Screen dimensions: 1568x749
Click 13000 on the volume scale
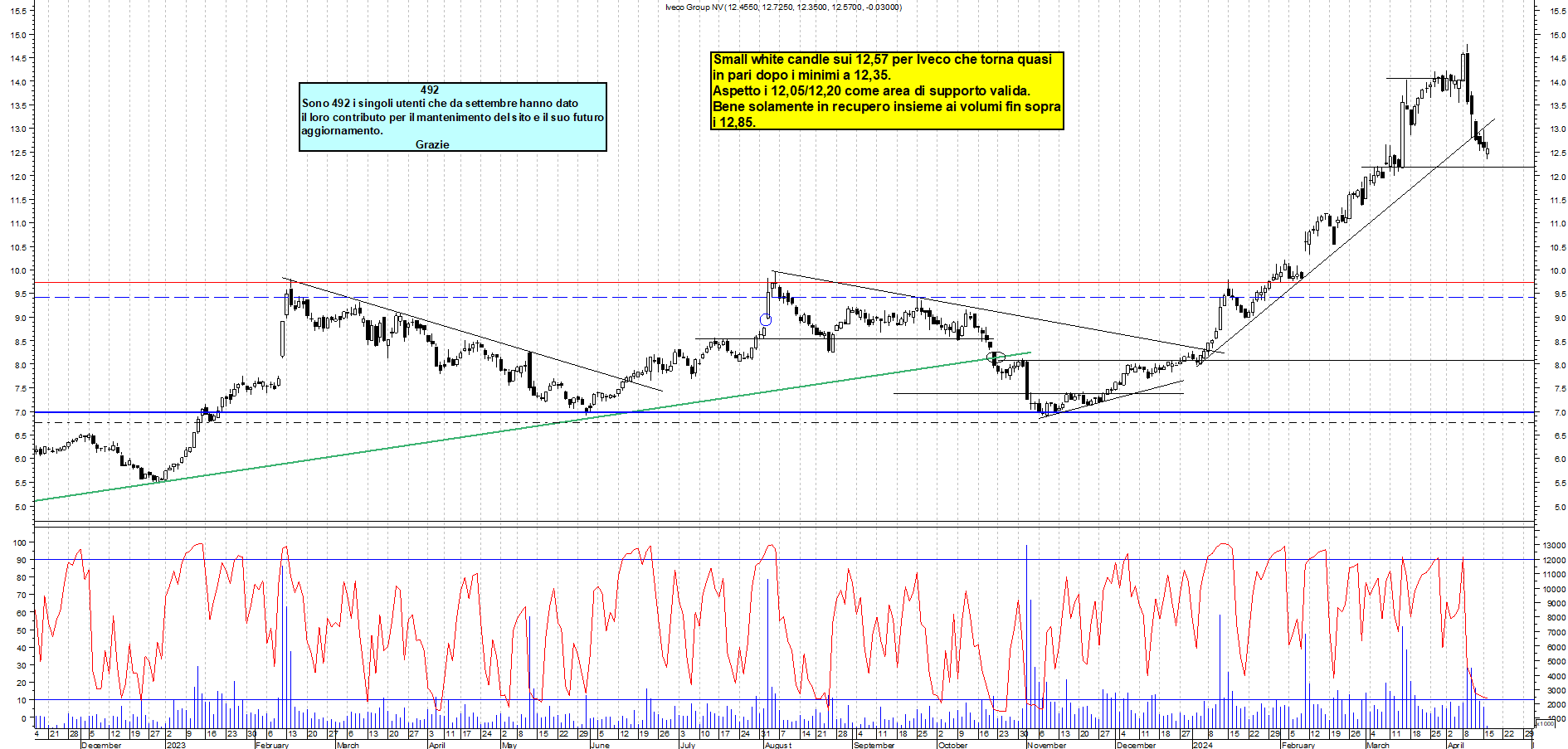[1554, 545]
